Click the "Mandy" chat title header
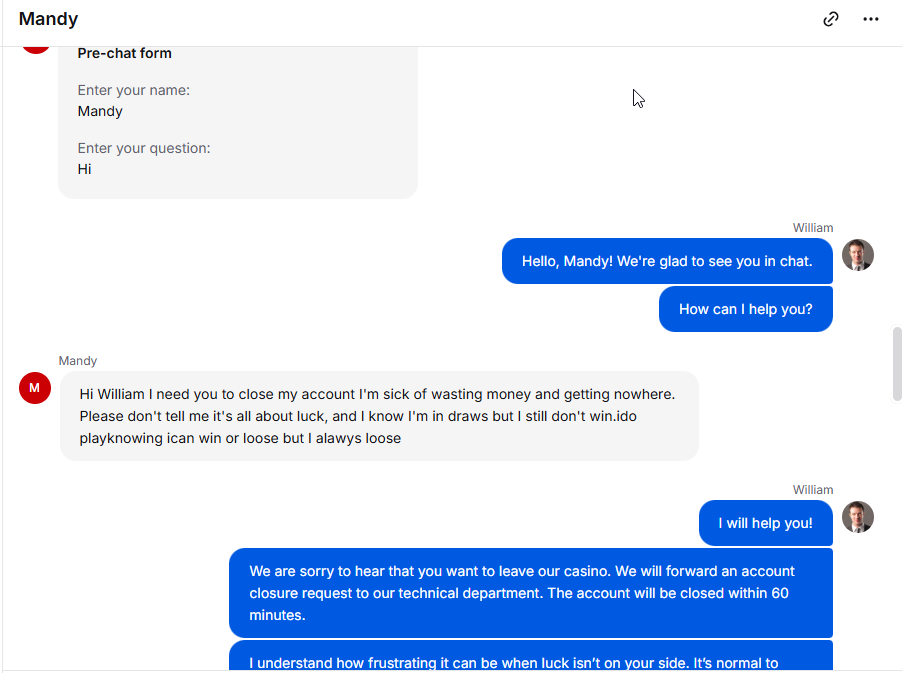Screen dimensions: 902x673 click(x=48, y=19)
